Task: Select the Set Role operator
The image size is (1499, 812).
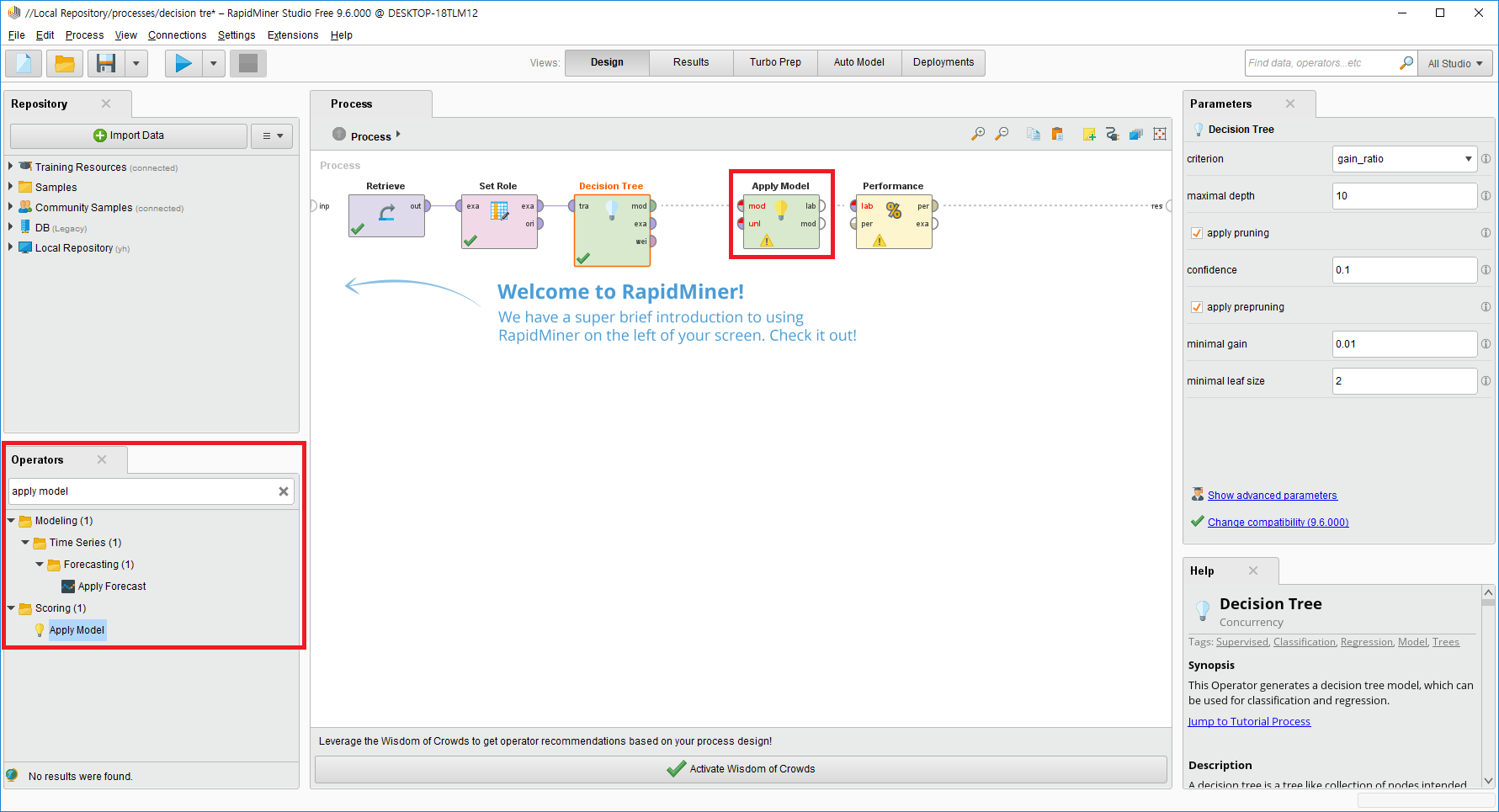Action: (x=499, y=221)
